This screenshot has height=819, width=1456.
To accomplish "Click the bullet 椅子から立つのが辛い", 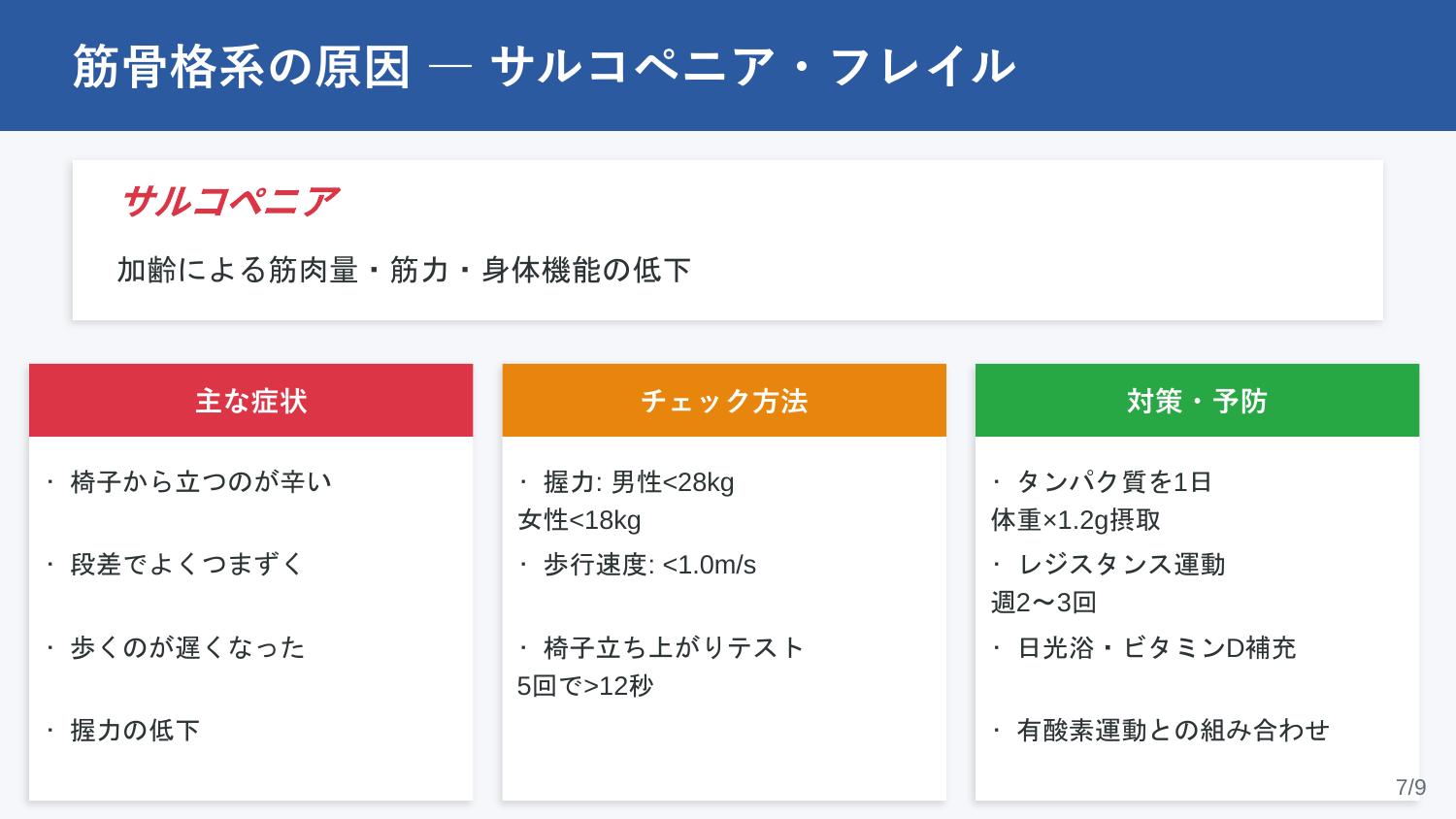I will 201,482.
